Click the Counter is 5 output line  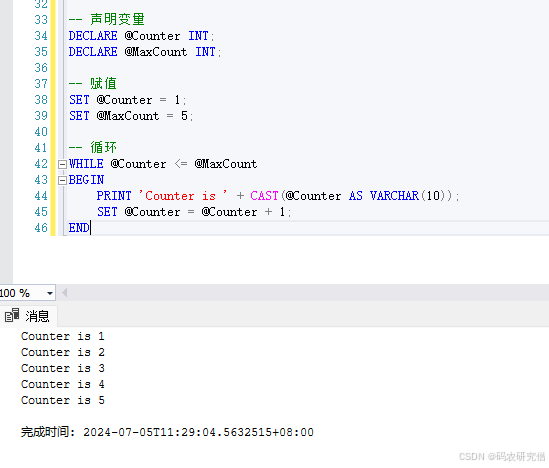(63, 400)
